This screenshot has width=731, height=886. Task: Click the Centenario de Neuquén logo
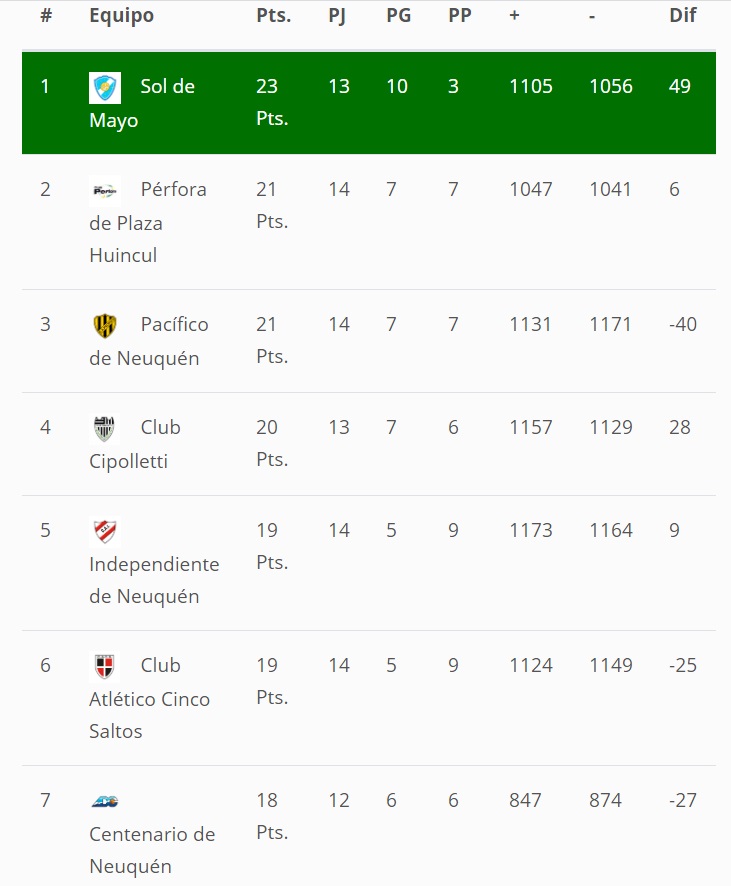pos(105,801)
